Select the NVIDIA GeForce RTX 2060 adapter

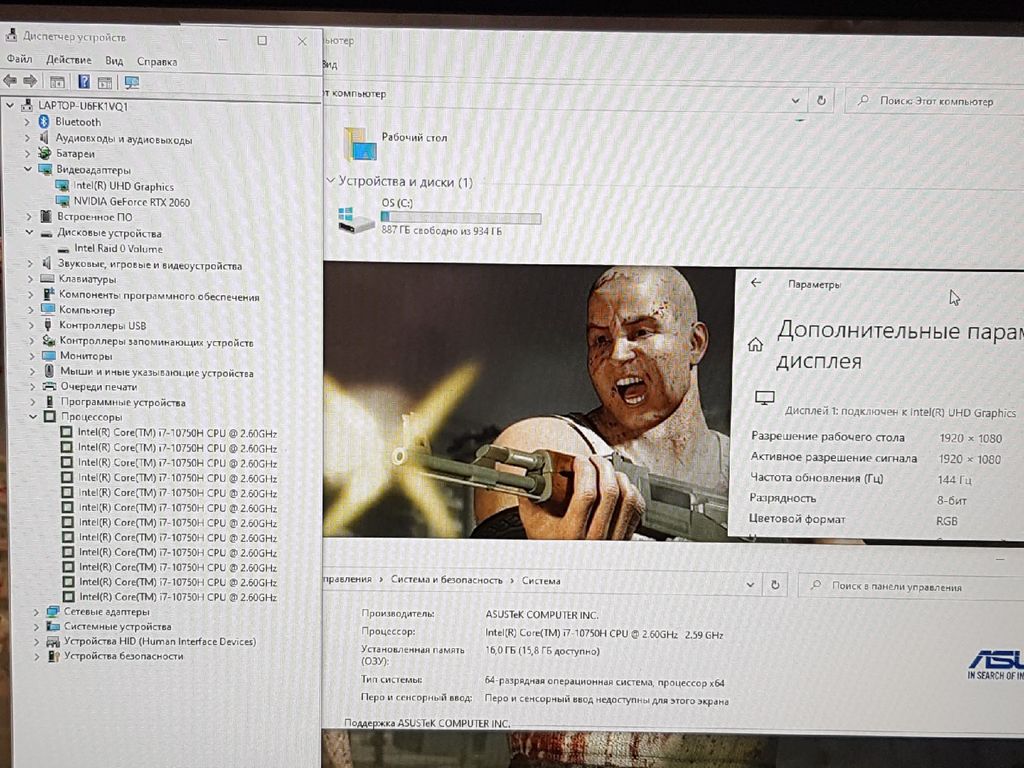[x=130, y=202]
